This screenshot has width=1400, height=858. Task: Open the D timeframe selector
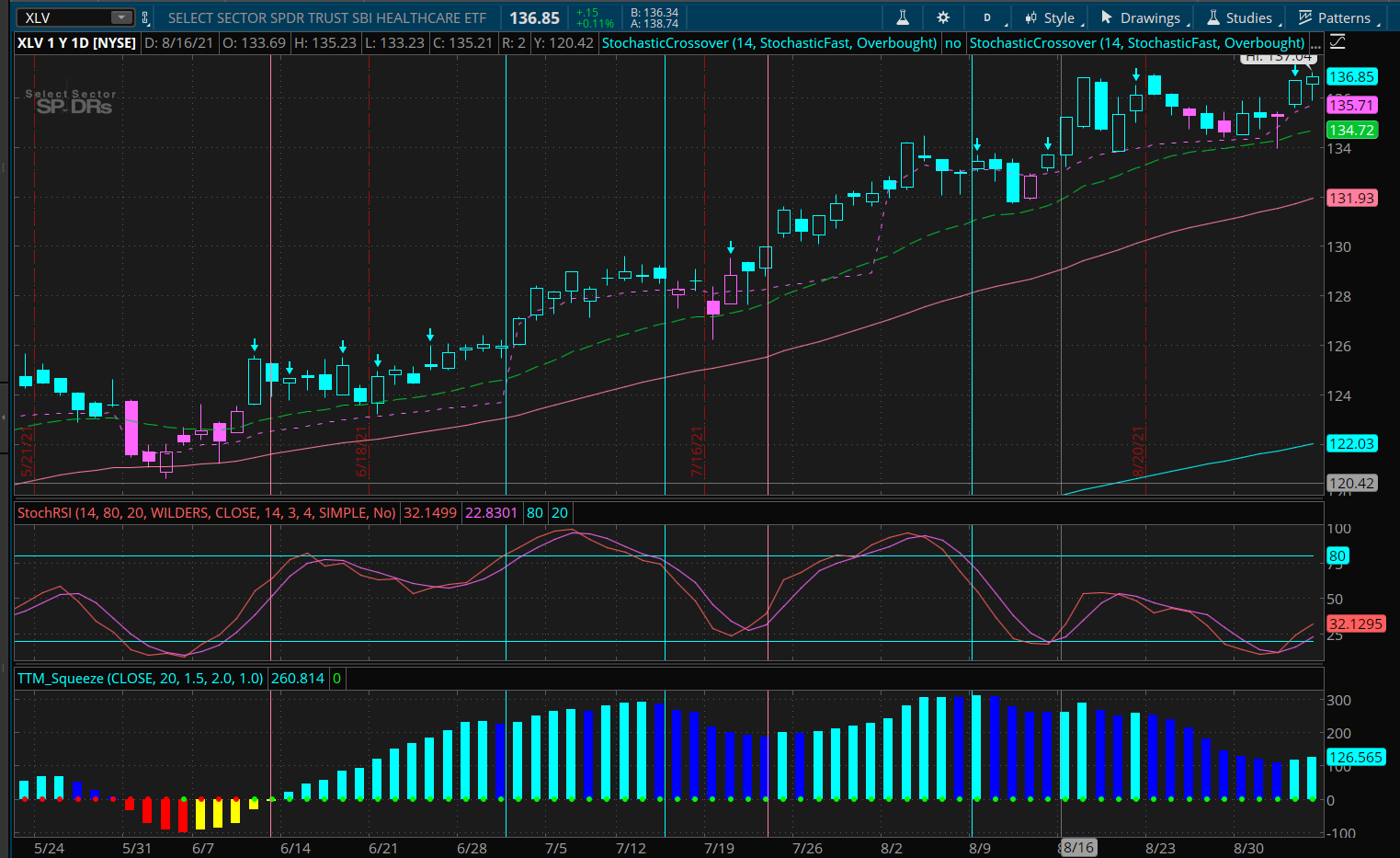(988, 17)
